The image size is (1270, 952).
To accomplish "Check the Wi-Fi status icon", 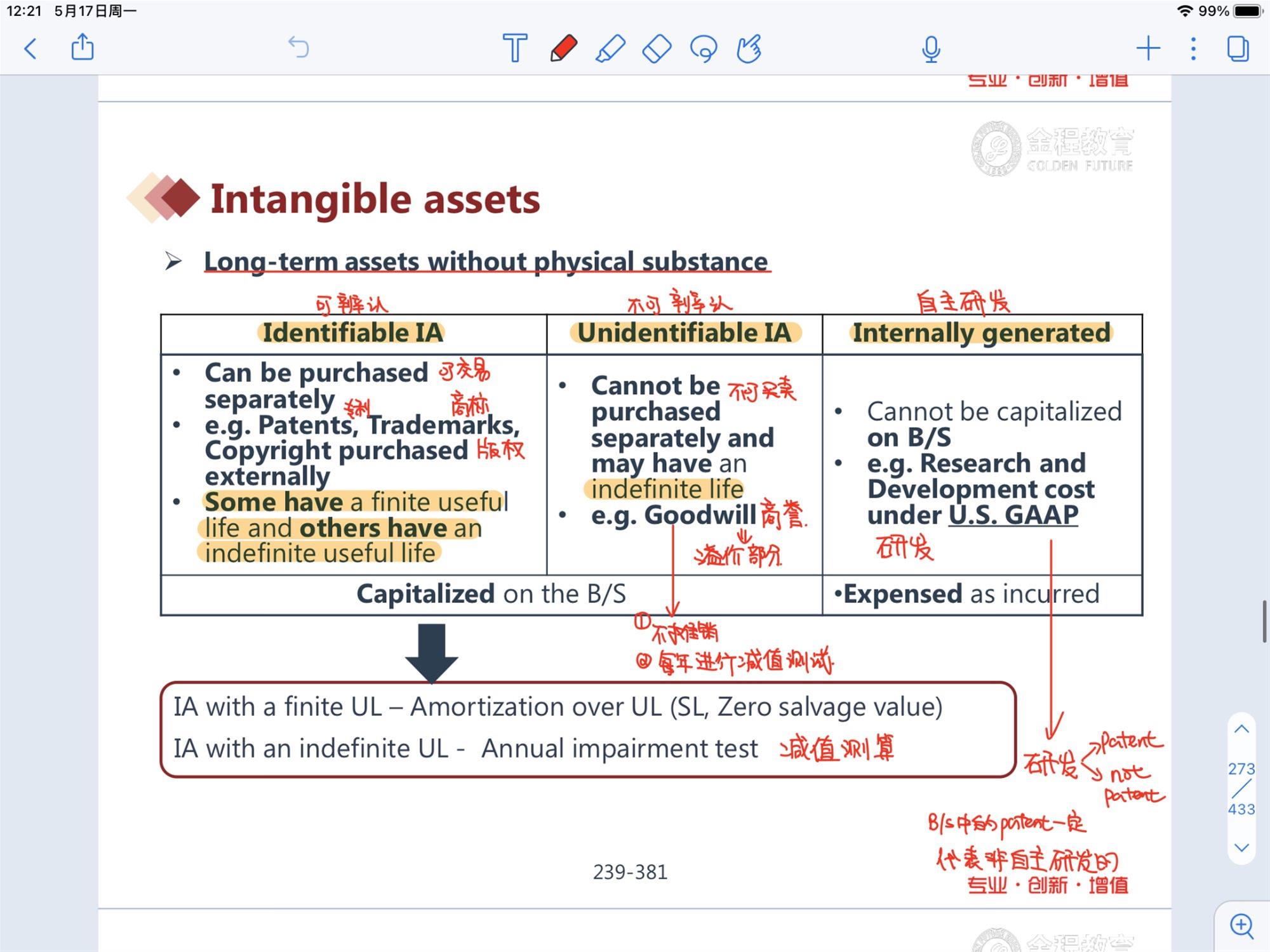I will 1185,11.
